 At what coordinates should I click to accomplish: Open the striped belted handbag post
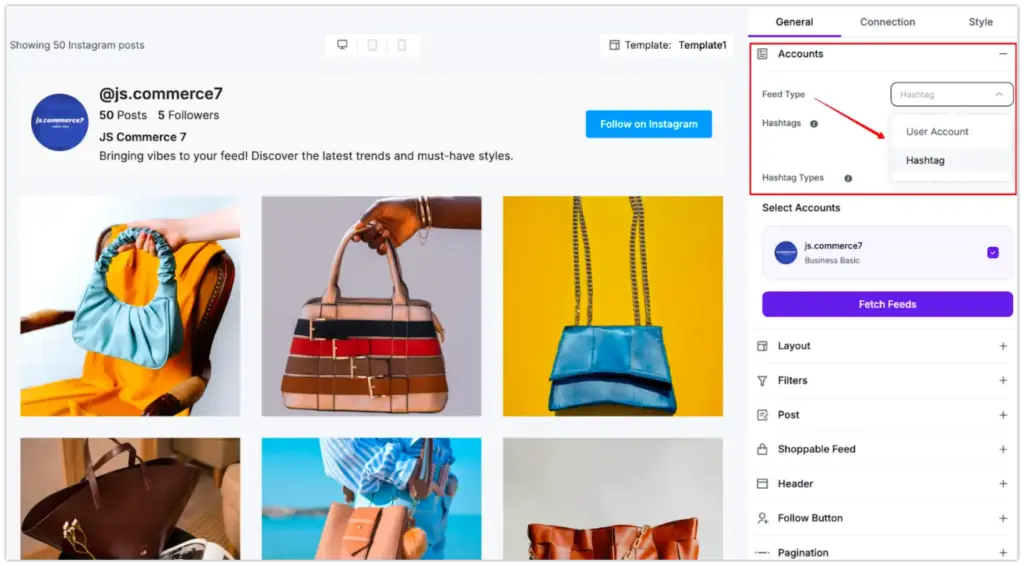371,306
